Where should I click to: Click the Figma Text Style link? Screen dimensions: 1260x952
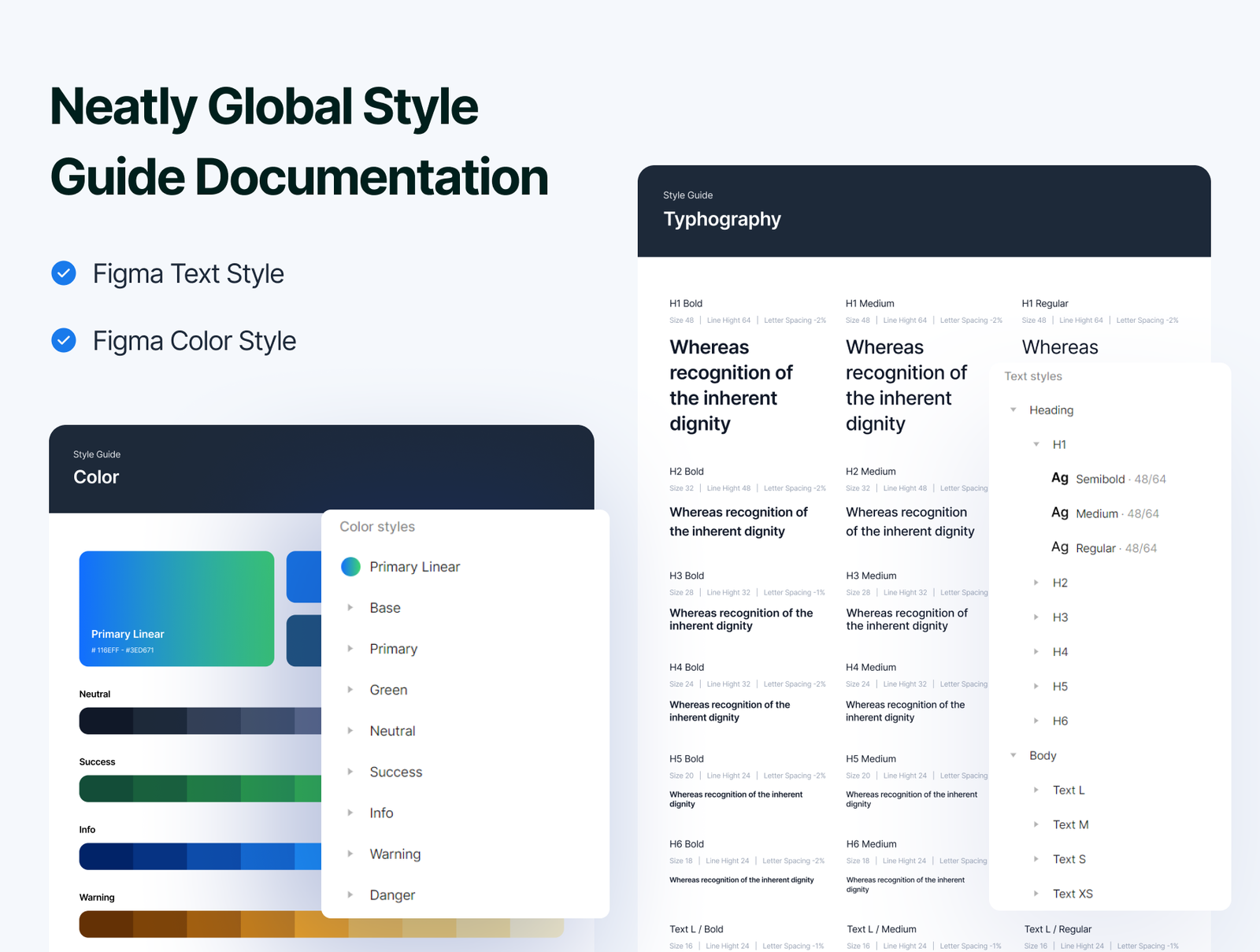(188, 273)
